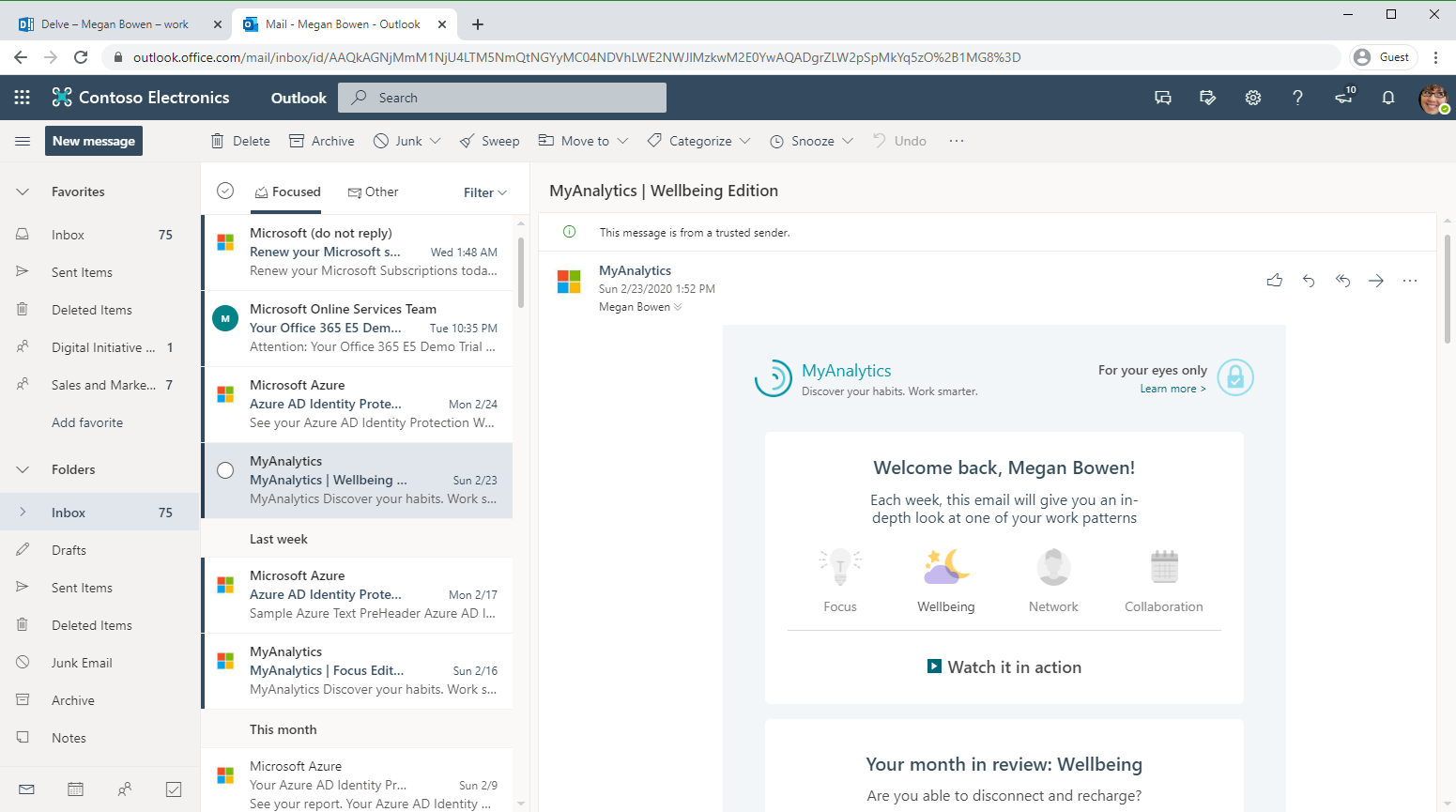Open Chat messages icon in header
The height and width of the screenshot is (812, 1456).
pos(1163,98)
